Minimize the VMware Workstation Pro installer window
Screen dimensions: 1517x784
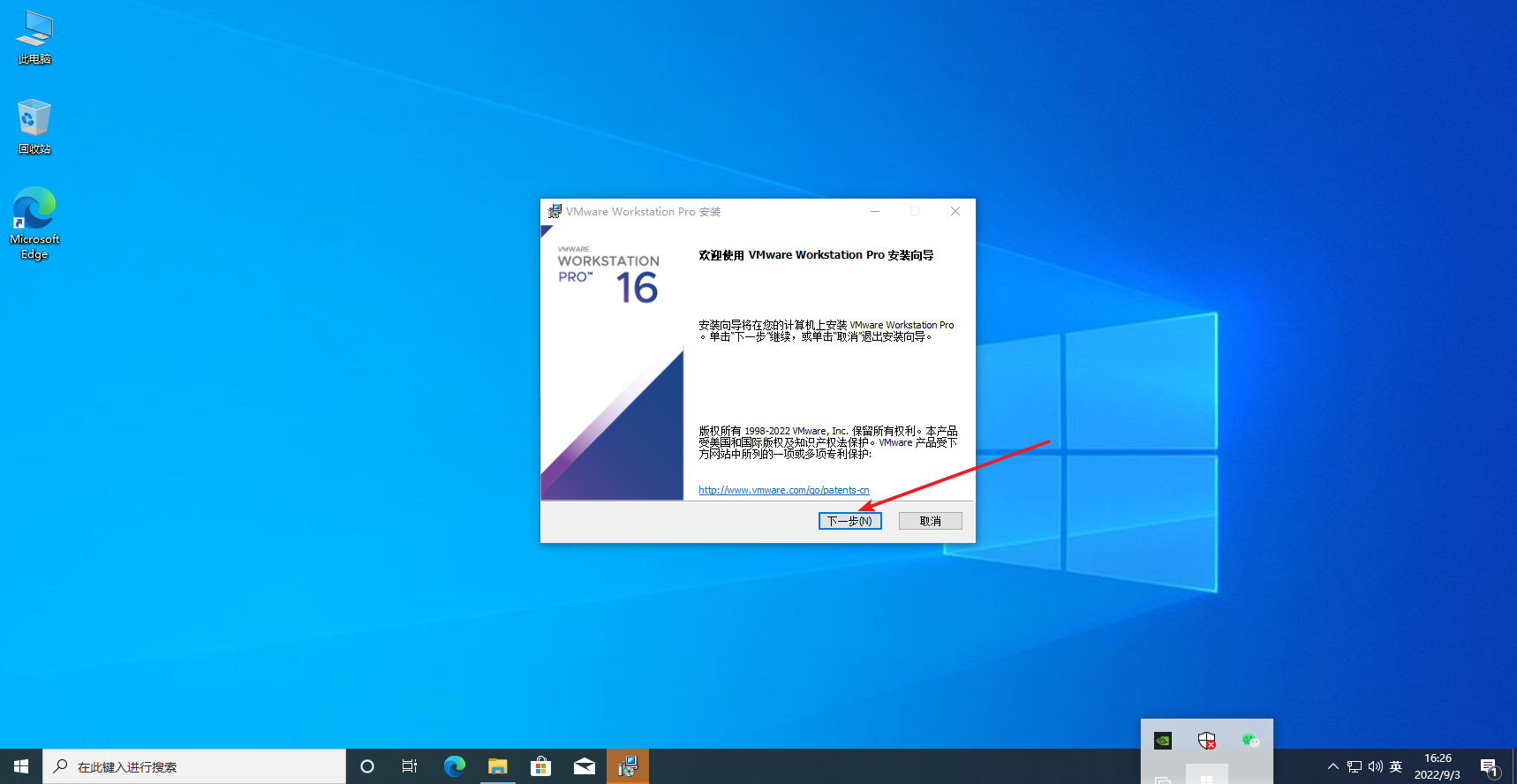click(x=875, y=212)
